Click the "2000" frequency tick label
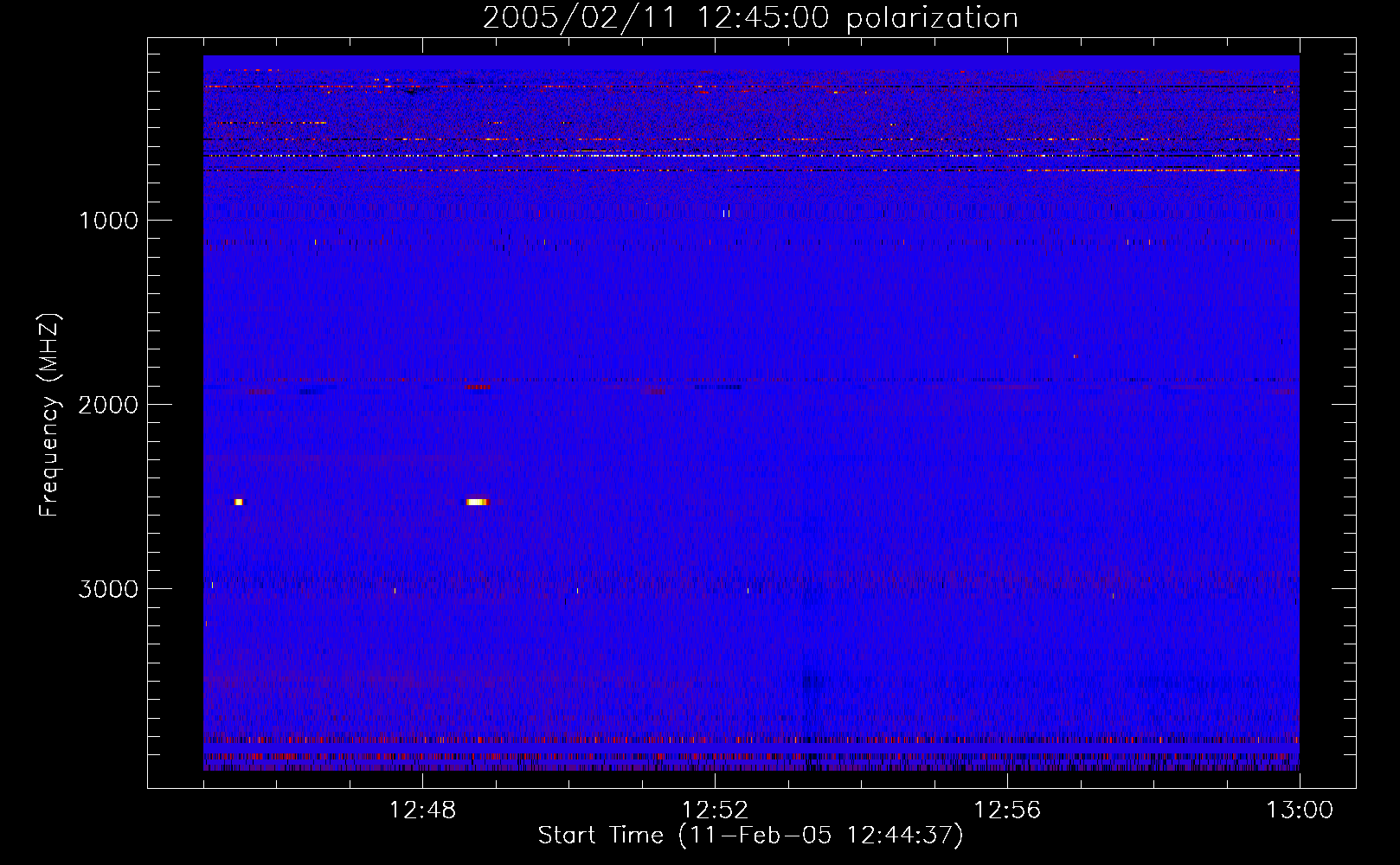Screen dimensions: 1400x865 (x=108, y=405)
